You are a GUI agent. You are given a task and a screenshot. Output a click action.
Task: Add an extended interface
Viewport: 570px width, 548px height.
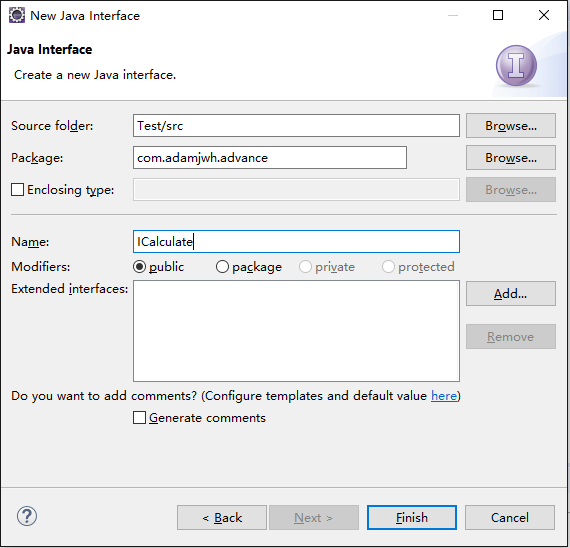[x=511, y=293]
